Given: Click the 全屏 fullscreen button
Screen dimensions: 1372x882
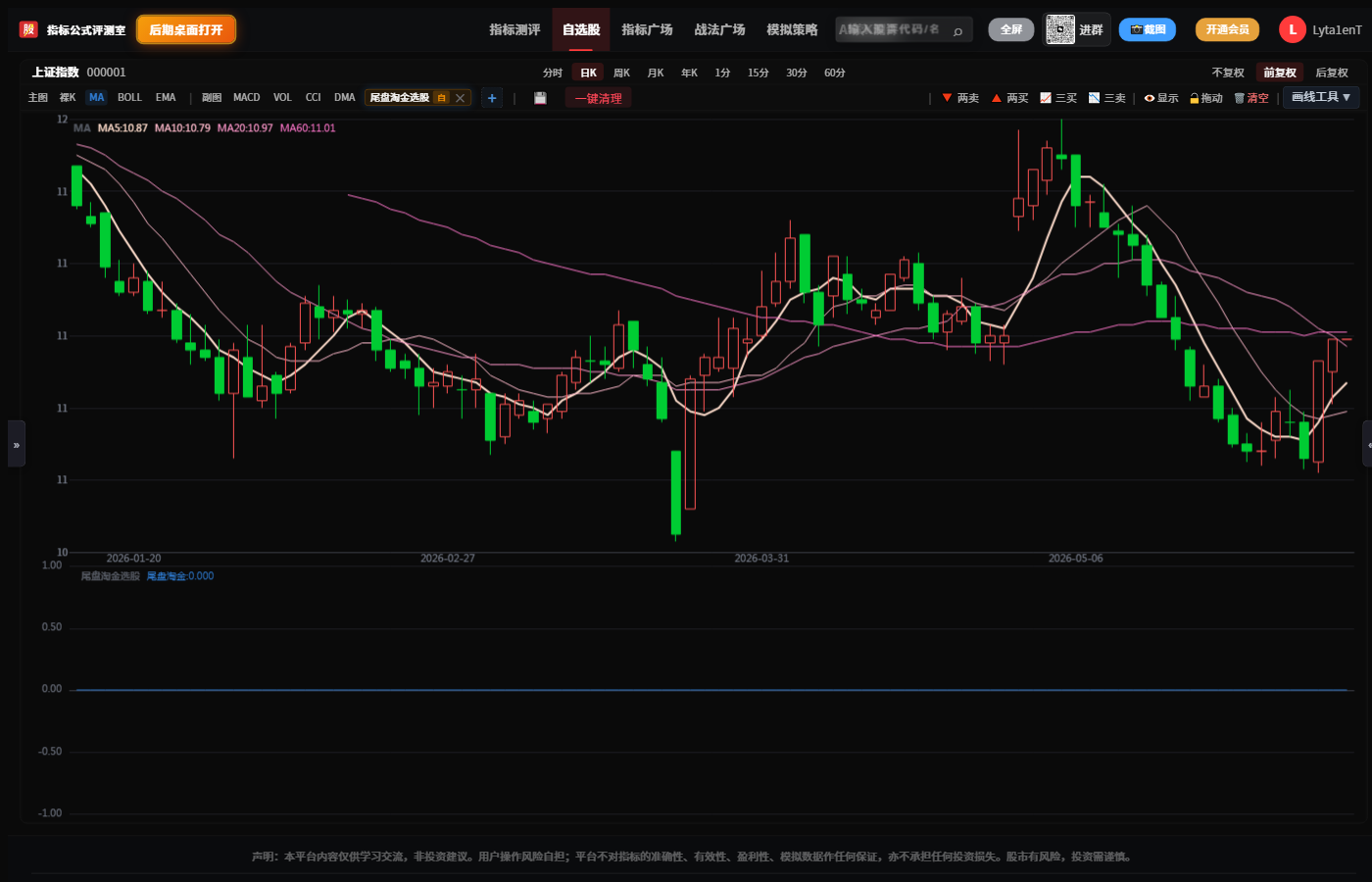Looking at the screenshot, I should click(1011, 29).
